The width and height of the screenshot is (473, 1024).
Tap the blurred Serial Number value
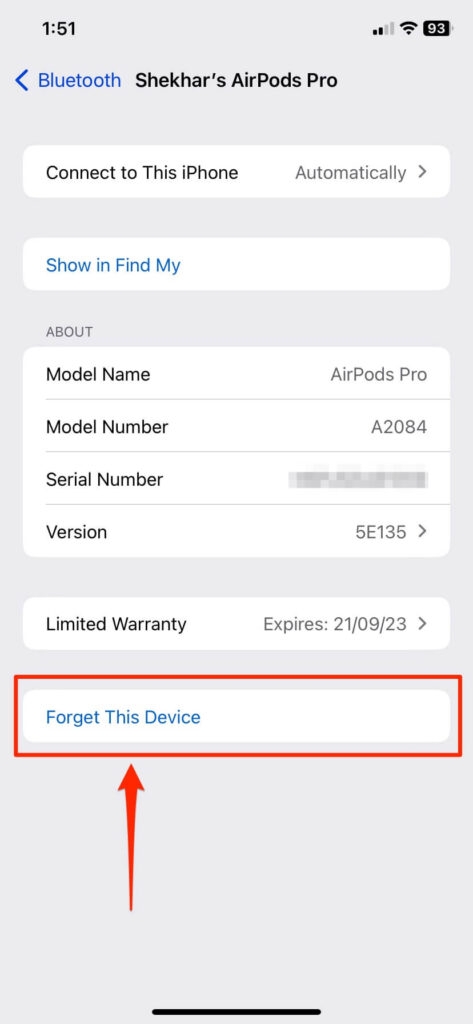coord(358,479)
